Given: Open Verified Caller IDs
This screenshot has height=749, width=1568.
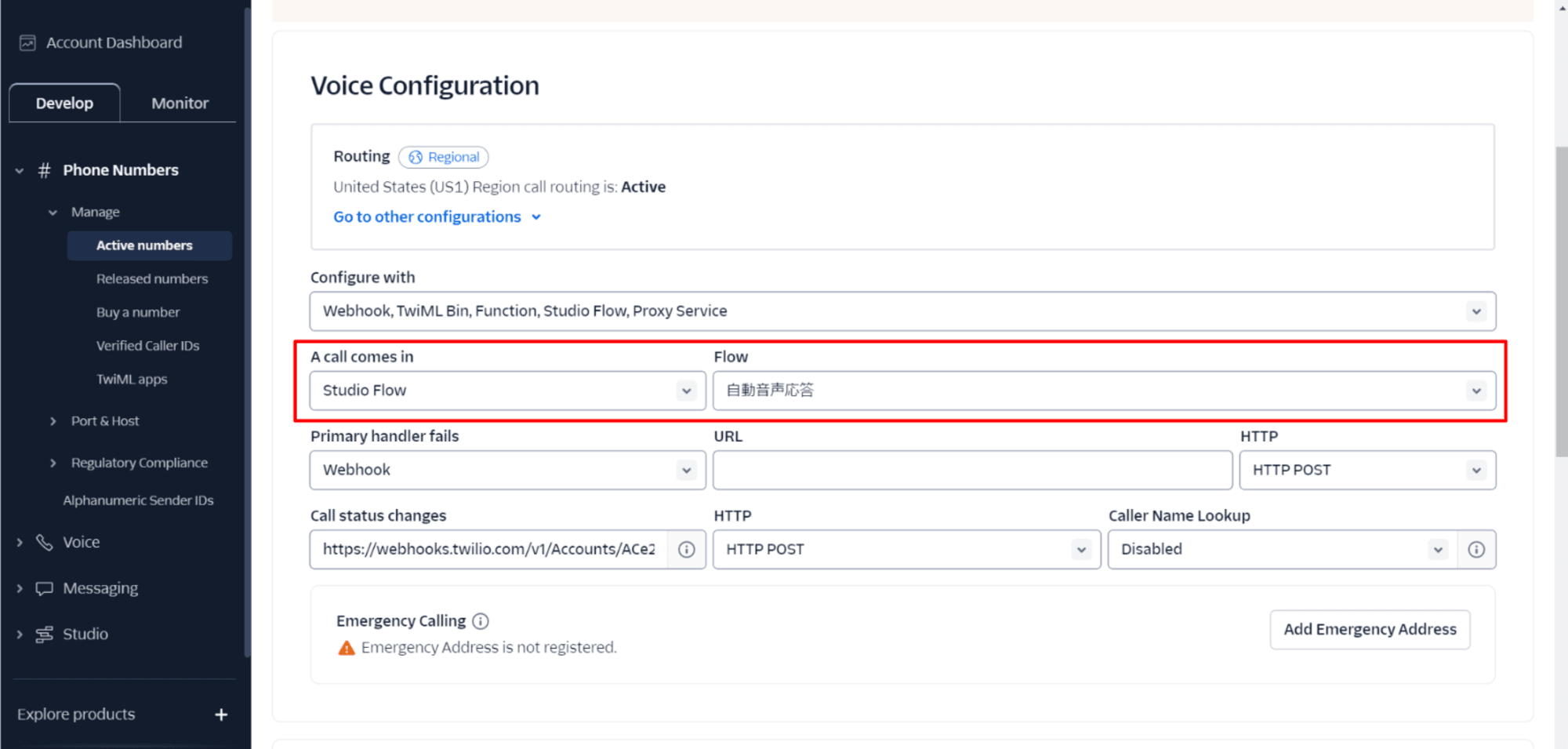Looking at the screenshot, I should (147, 346).
